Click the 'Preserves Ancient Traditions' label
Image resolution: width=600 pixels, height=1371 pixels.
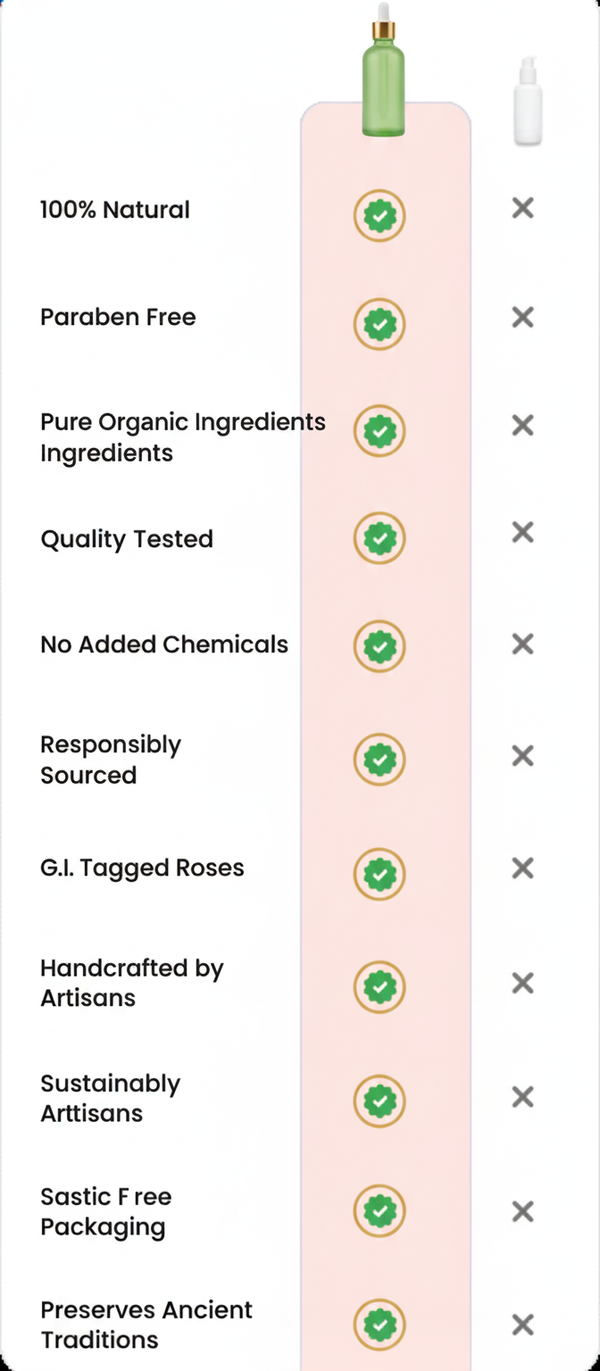(146, 1325)
